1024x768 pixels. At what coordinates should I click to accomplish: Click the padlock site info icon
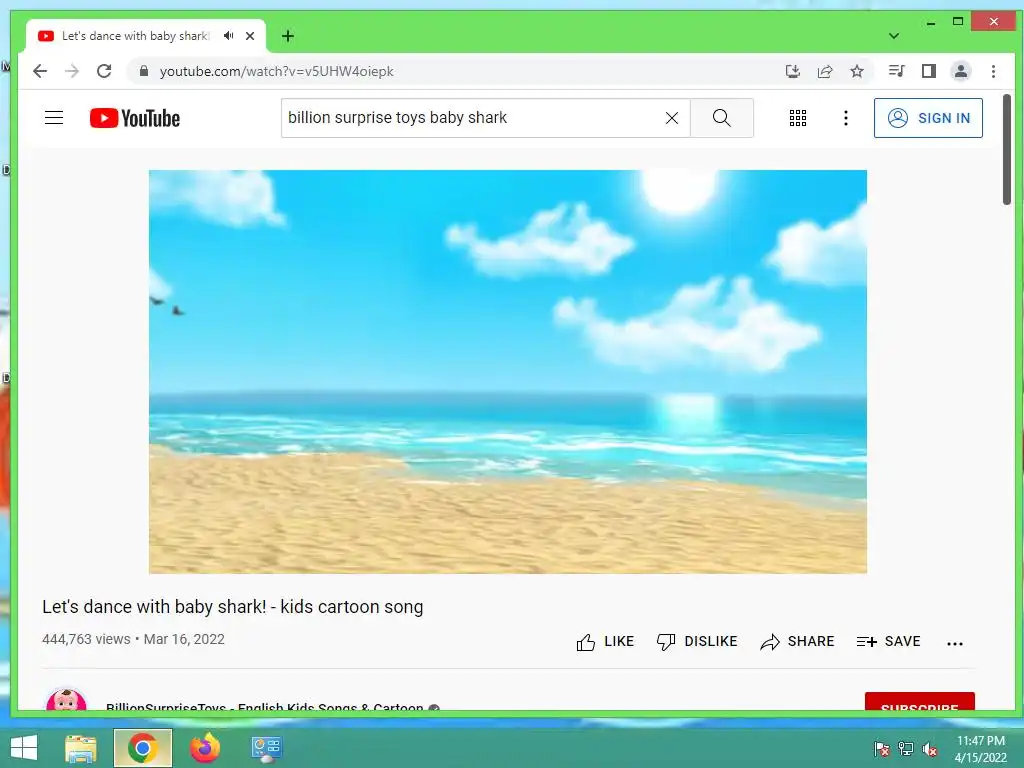pos(144,71)
